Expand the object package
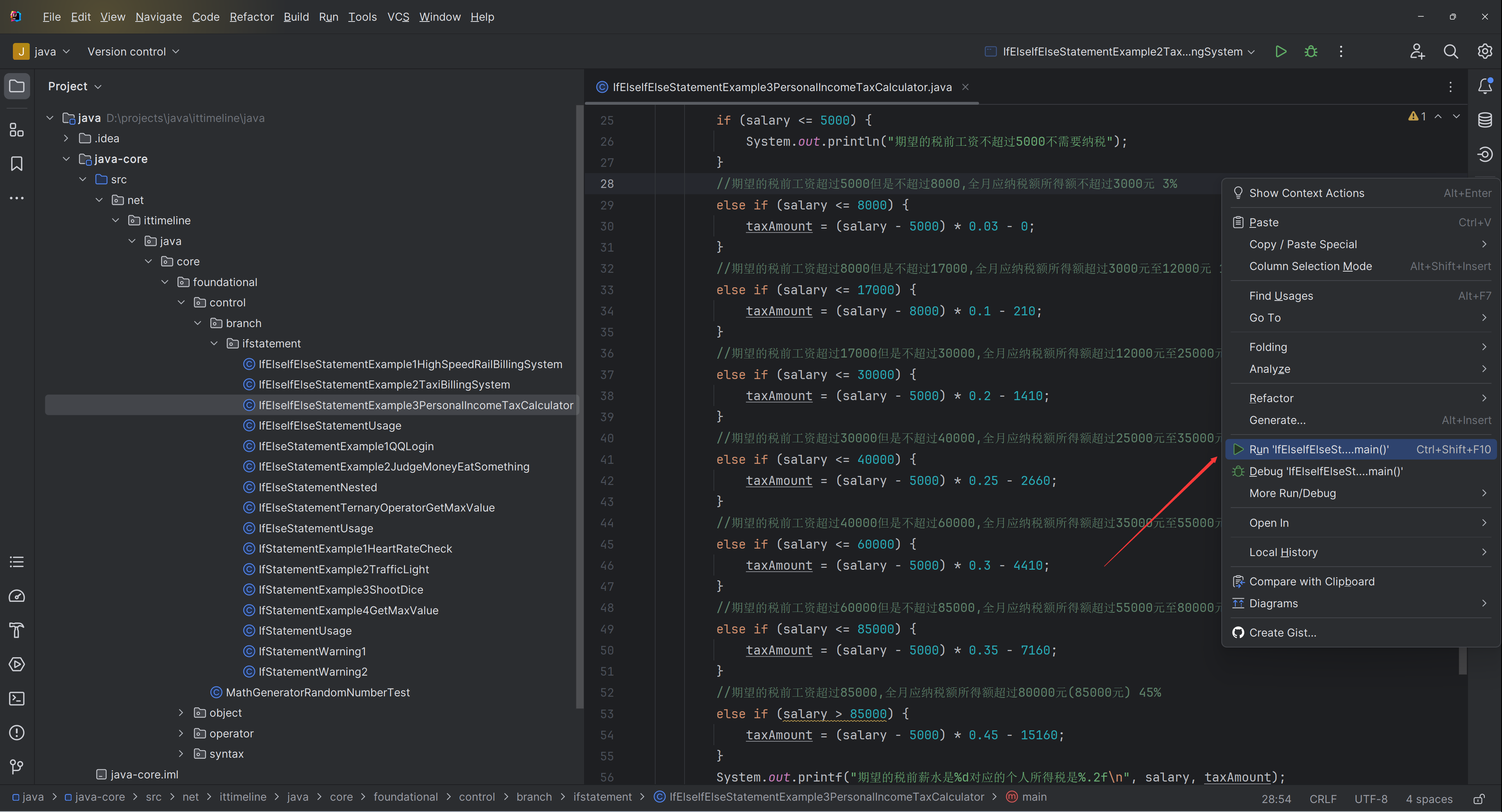 181,712
